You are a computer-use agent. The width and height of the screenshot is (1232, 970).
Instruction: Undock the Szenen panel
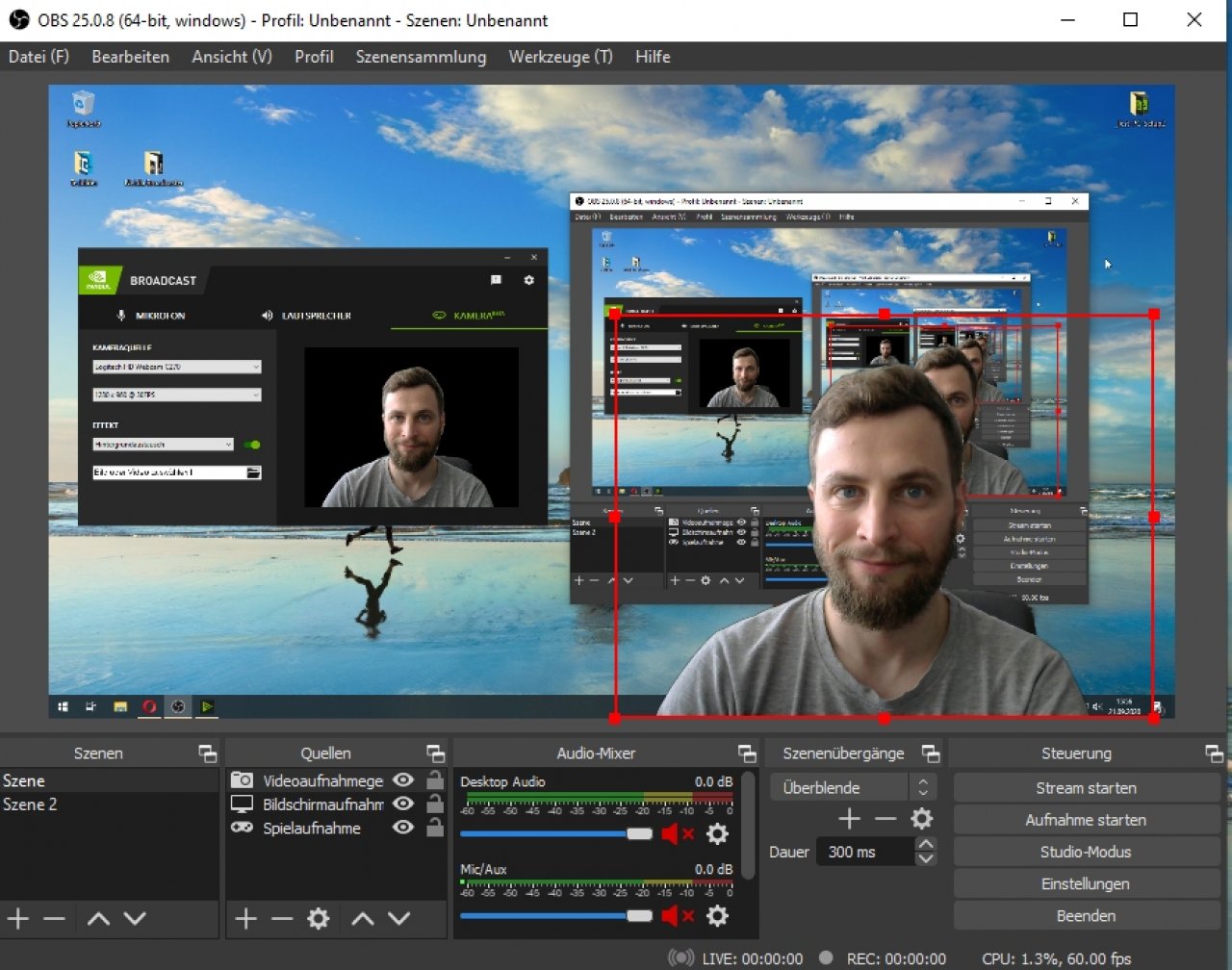pyautogui.click(x=207, y=753)
